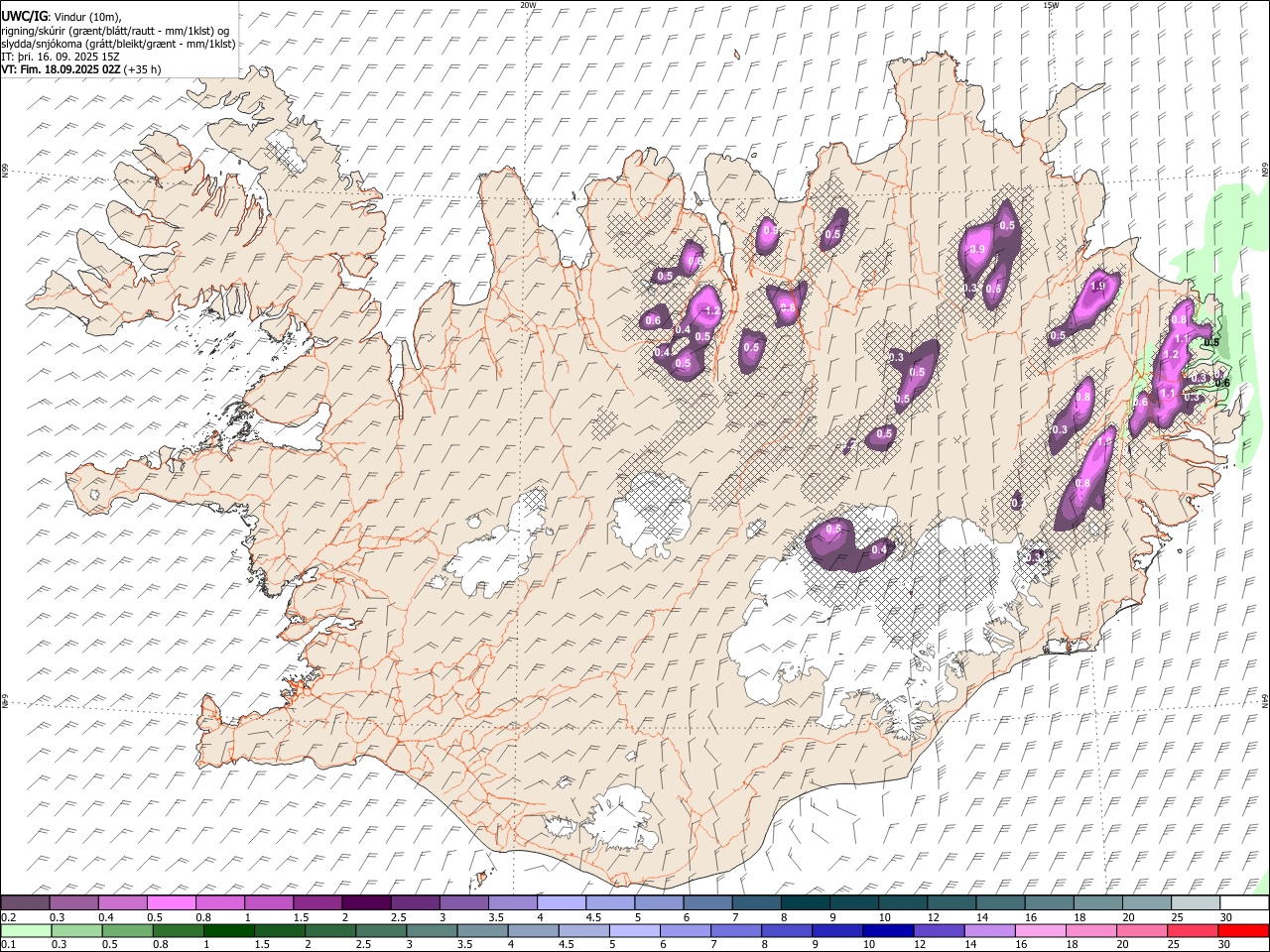Click the 20W longitude label

pyautogui.click(x=528, y=5)
